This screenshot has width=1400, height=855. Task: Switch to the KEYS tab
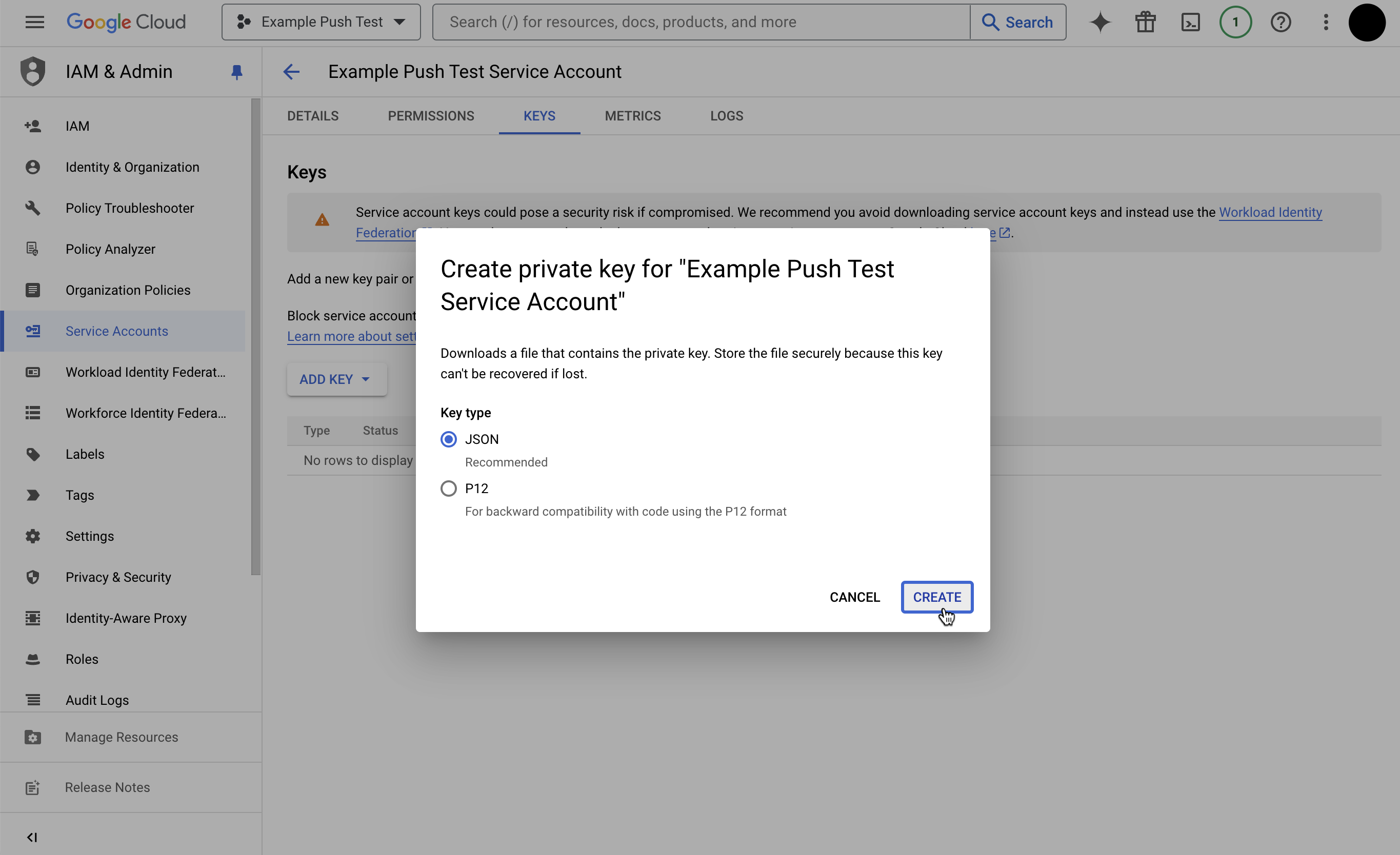pyautogui.click(x=540, y=116)
